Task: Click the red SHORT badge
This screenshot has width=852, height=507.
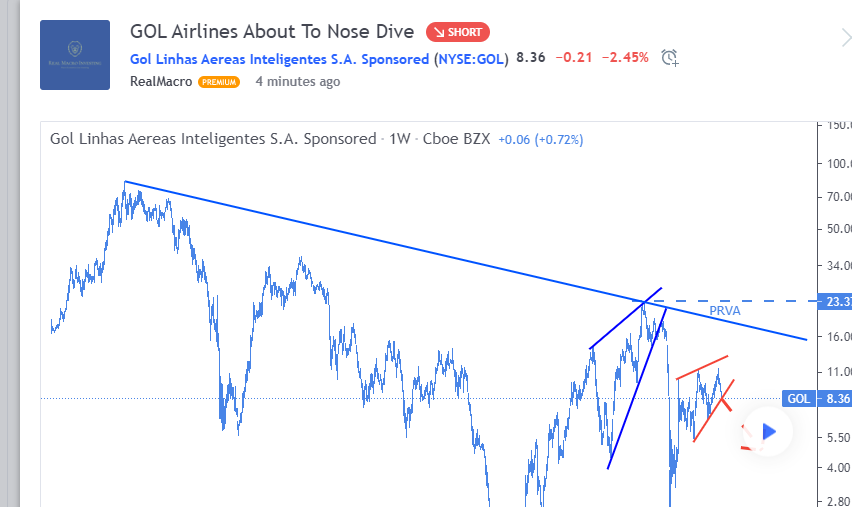Action: [458, 32]
